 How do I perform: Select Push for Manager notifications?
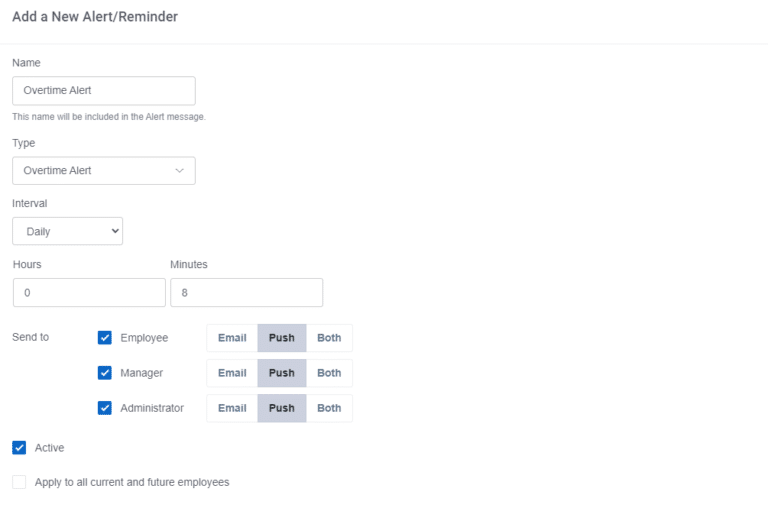pyautogui.click(x=282, y=373)
